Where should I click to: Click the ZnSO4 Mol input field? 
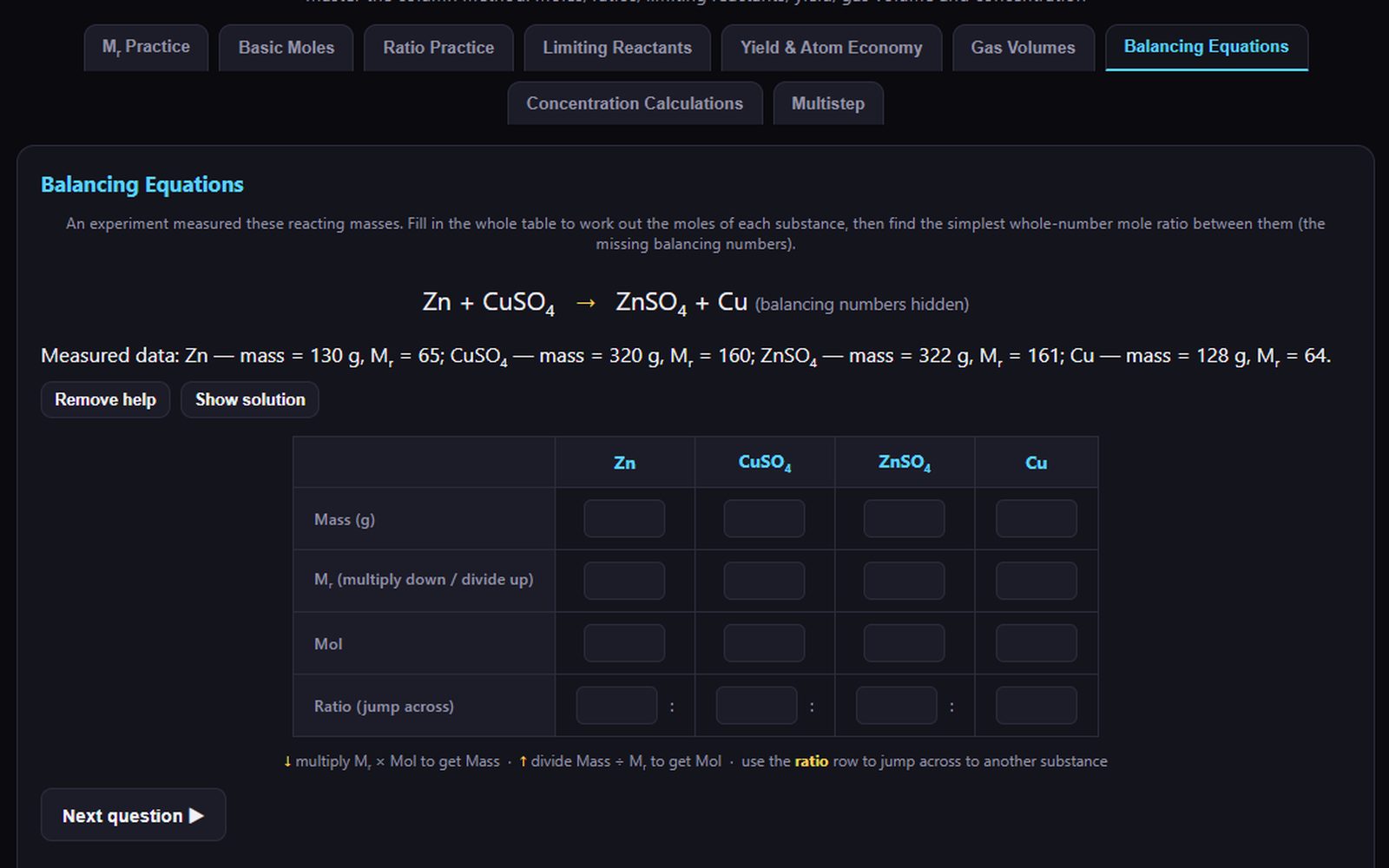point(904,643)
